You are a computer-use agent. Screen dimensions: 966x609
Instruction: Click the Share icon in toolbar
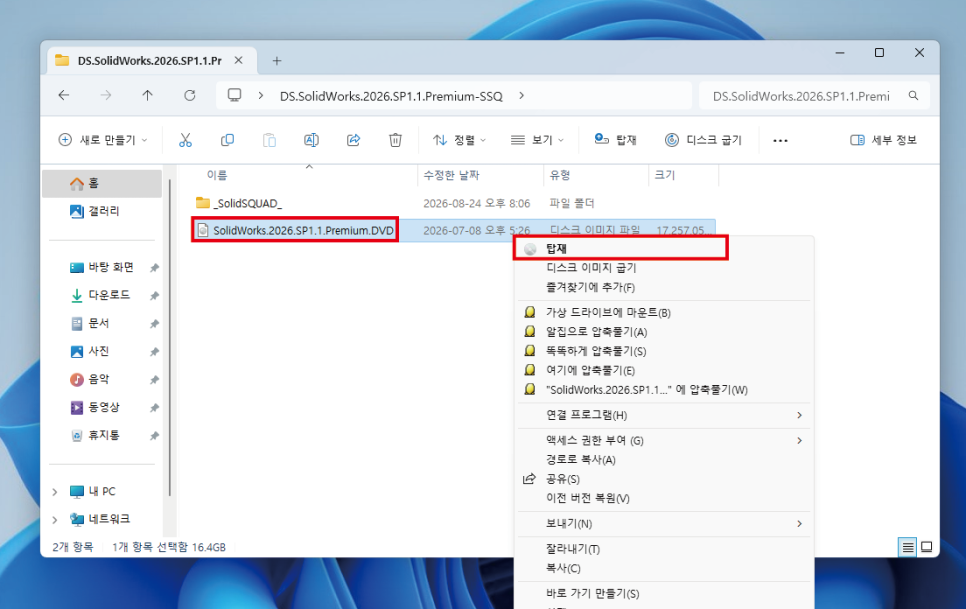point(353,140)
